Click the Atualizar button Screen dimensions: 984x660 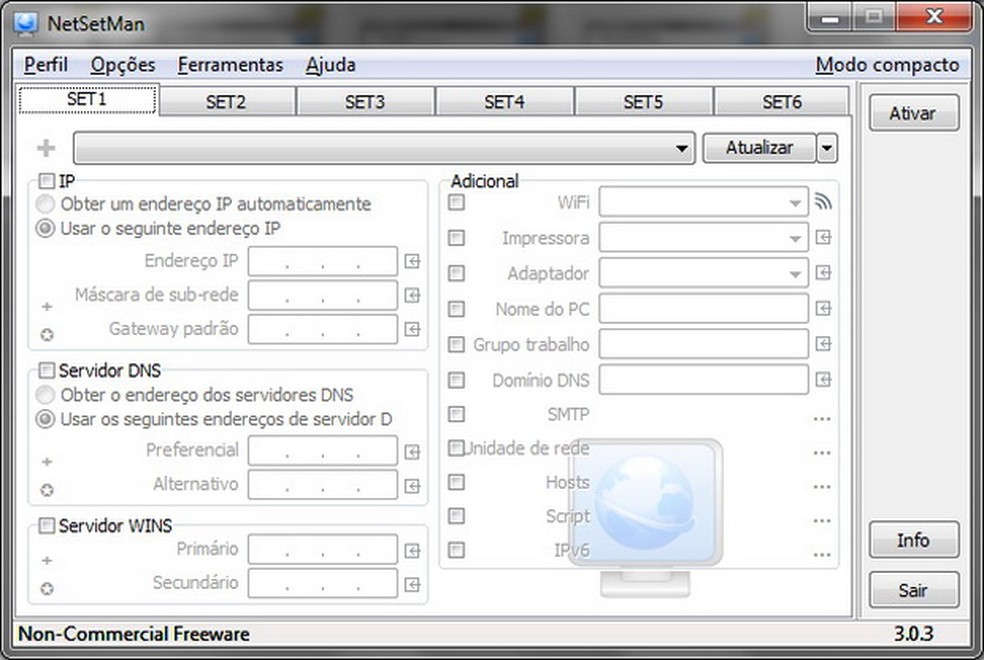(x=759, y=148)
